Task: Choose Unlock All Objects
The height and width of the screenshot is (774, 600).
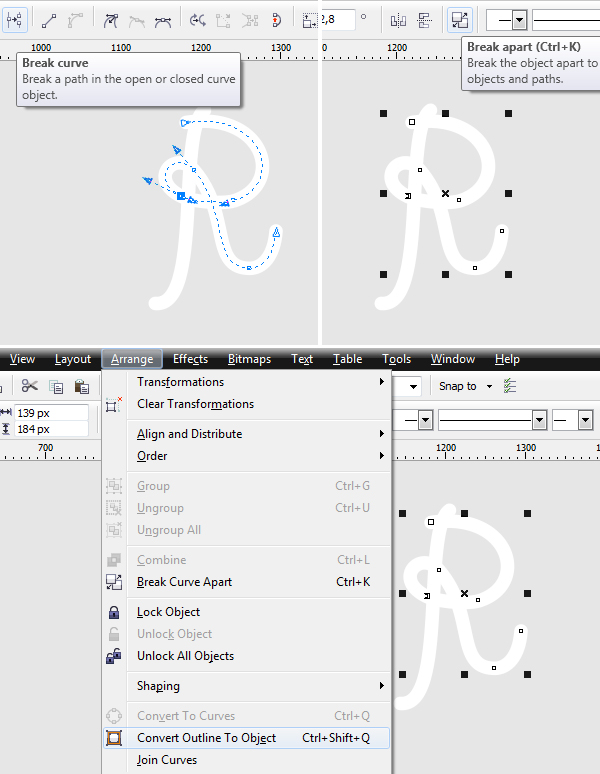Action: tap(247, 656)
